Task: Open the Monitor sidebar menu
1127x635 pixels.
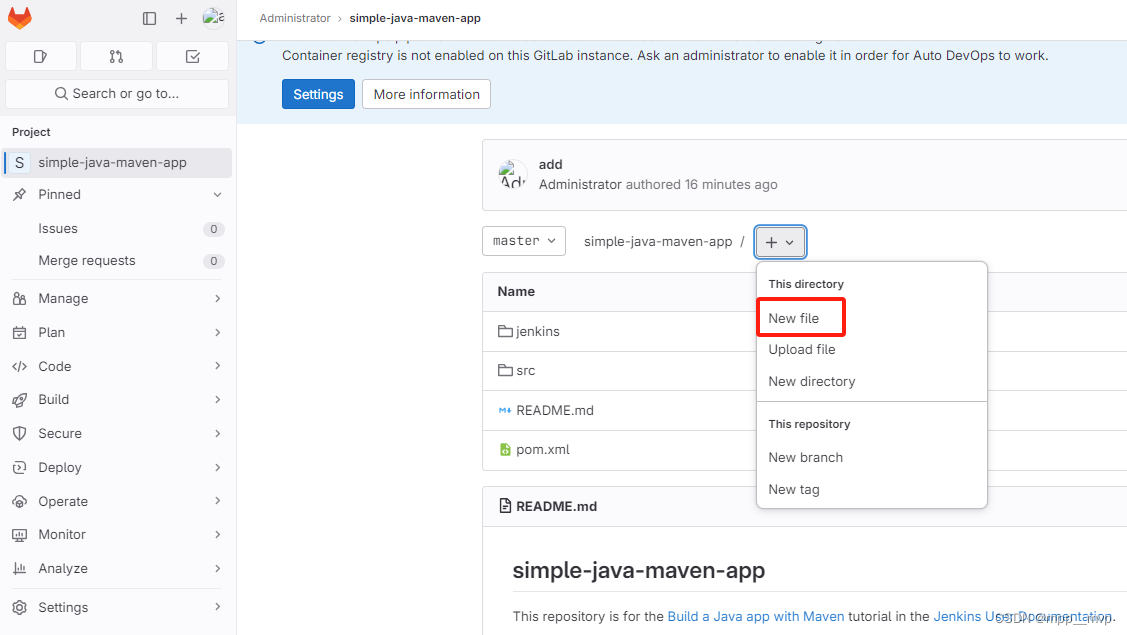Action: pyautogui.click(x=118, y=534)
